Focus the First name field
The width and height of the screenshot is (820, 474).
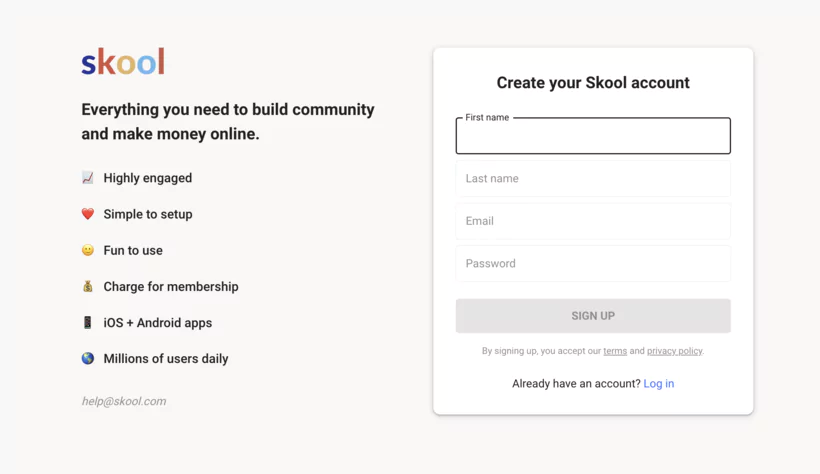[593, 136]
